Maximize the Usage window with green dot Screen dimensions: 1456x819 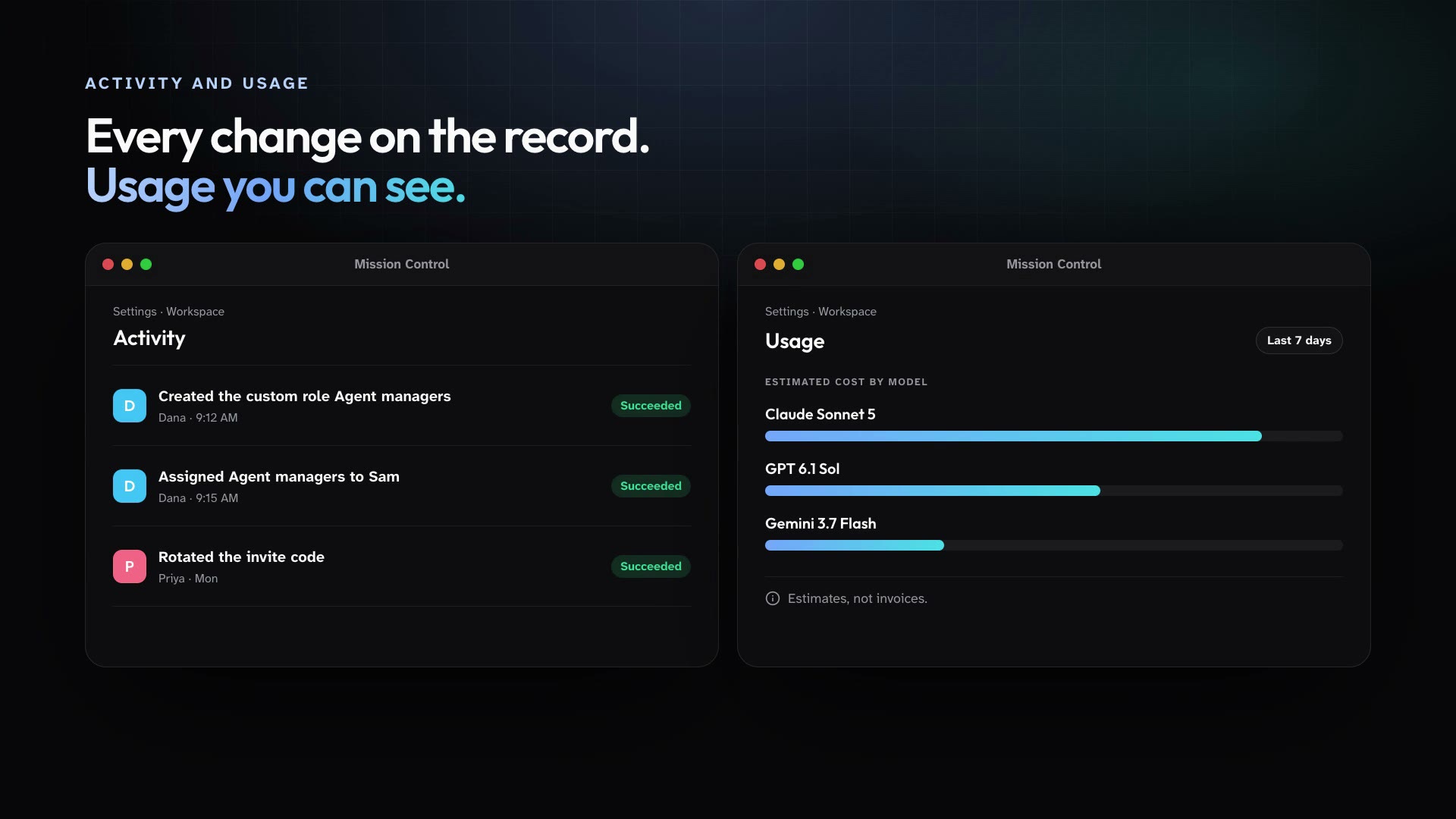pos(798,264)
